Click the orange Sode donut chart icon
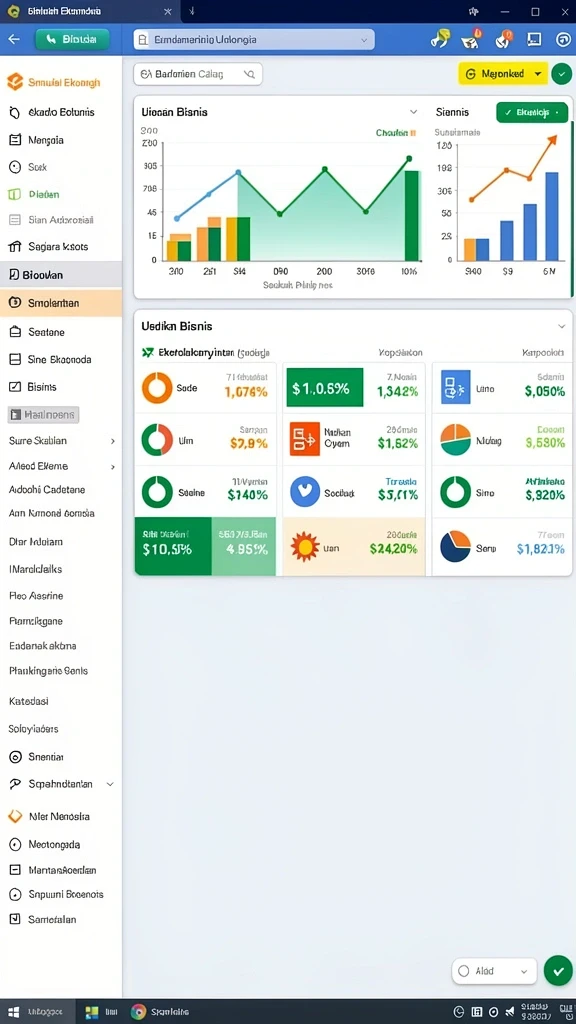 [x=157, y=387]
